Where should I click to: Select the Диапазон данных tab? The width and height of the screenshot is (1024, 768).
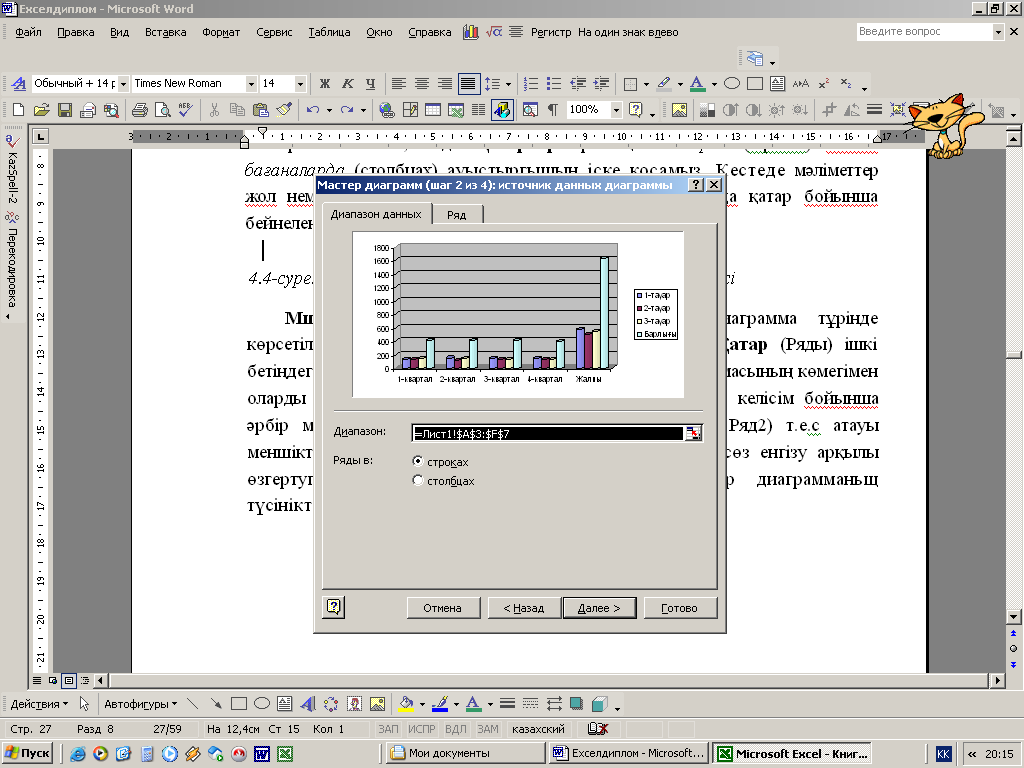(376, 214)
